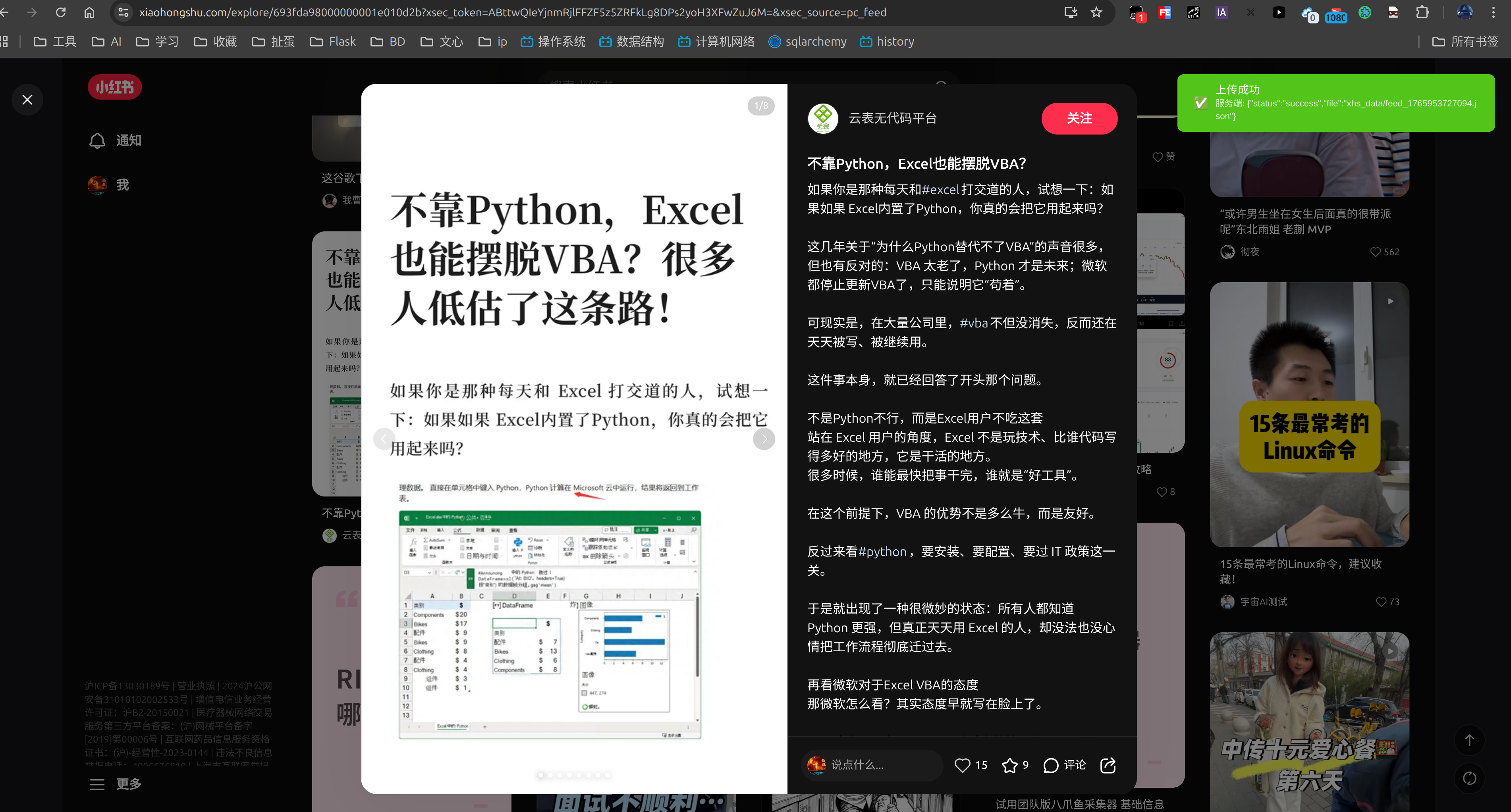Image resolution: width=1511 pixels, height=812 pixels.
Task: Select a pagination dot below the carousel
Action: (x=540, y=774)
